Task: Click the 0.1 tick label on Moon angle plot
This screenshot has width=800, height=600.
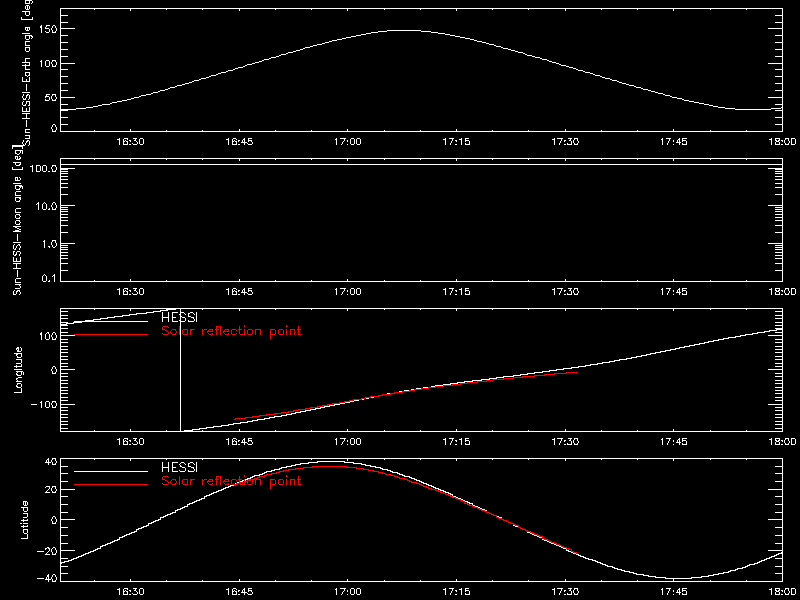Action: (x=49, y=278)
